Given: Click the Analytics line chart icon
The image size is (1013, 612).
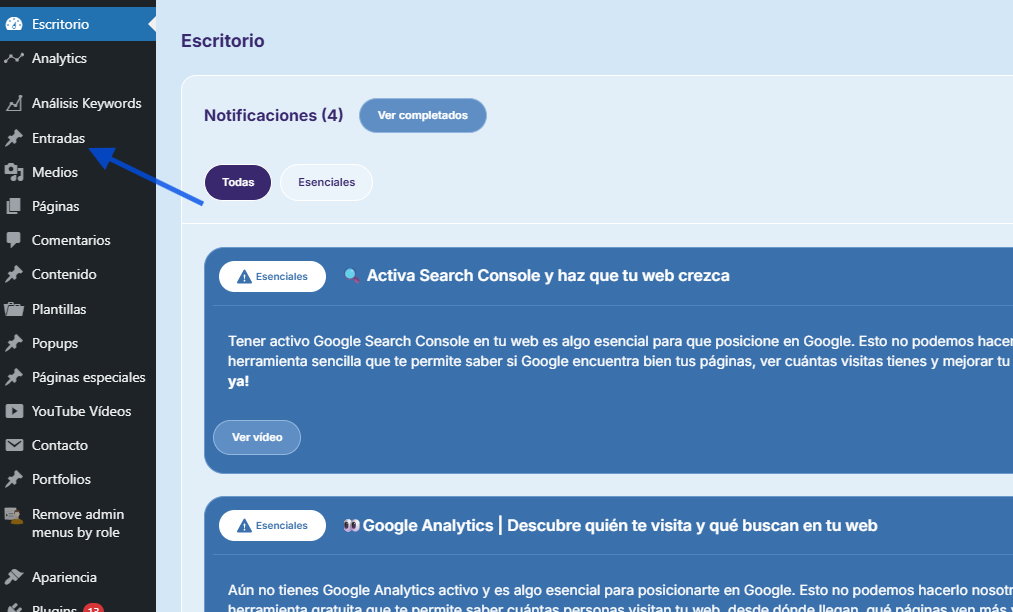Looking at the screenshot, I should [x=14, y=58].
